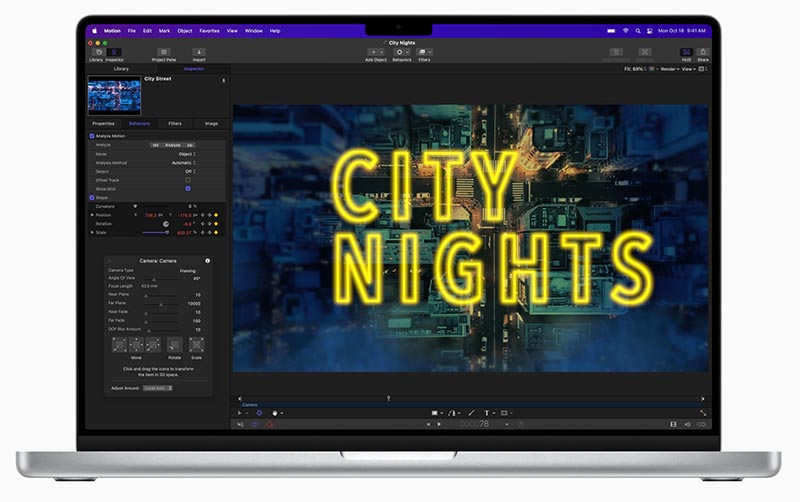Open the canvas View dropdown
This screenshot has width=800, height=502.
pyautogui.click(x=689, y=69)
